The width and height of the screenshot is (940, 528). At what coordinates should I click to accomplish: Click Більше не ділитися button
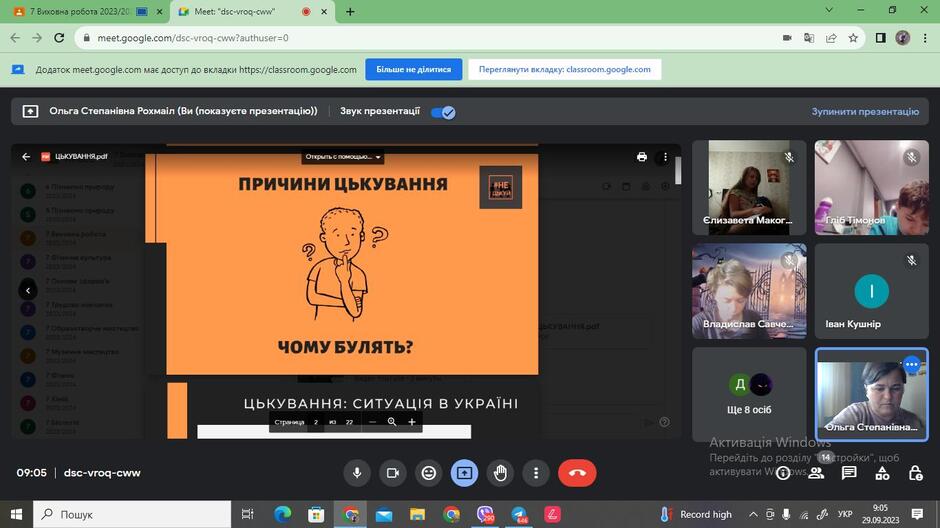[x=414, y=70]
